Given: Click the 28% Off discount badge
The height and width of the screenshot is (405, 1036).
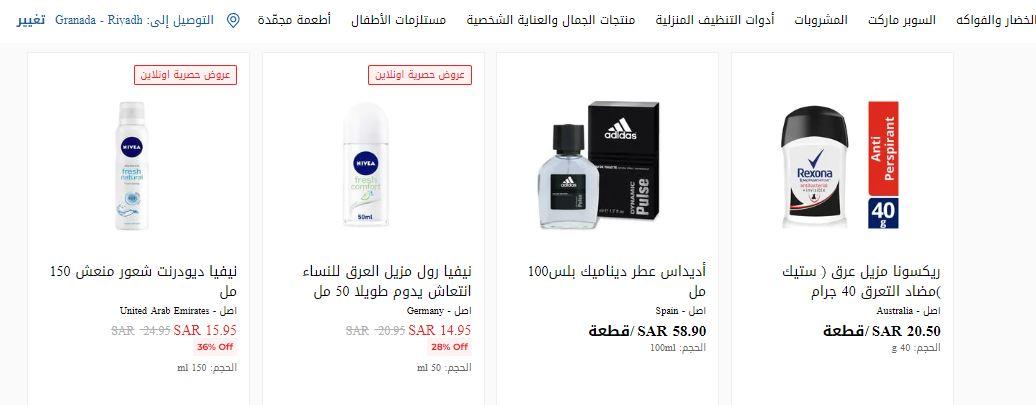Looking at the screenshot, I should coord(449,347).
